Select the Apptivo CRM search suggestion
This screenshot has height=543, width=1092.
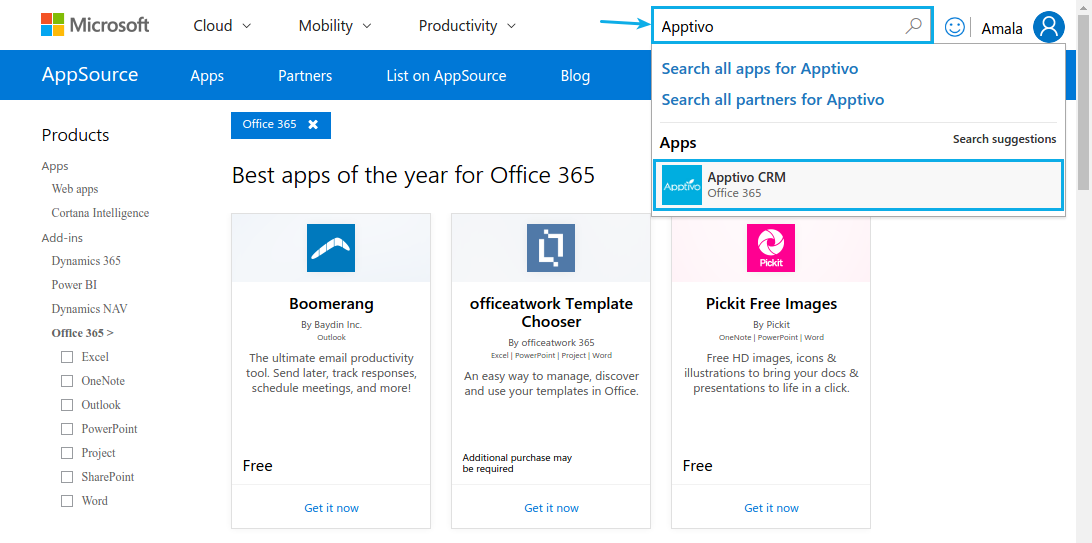tap(859, 185)
